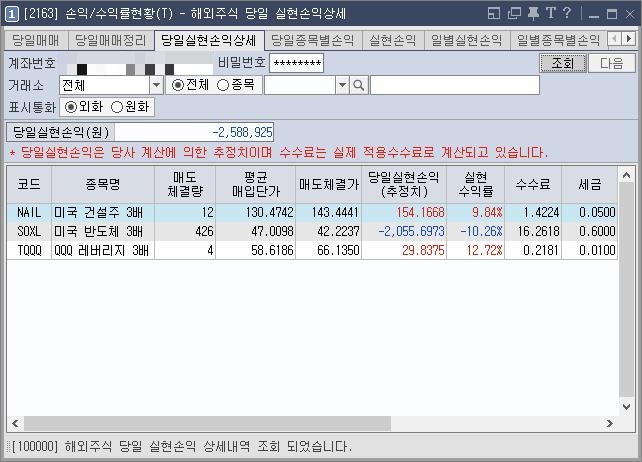Click the 매도 체결량 column header
642x462 pixels.
pos(185,184)
